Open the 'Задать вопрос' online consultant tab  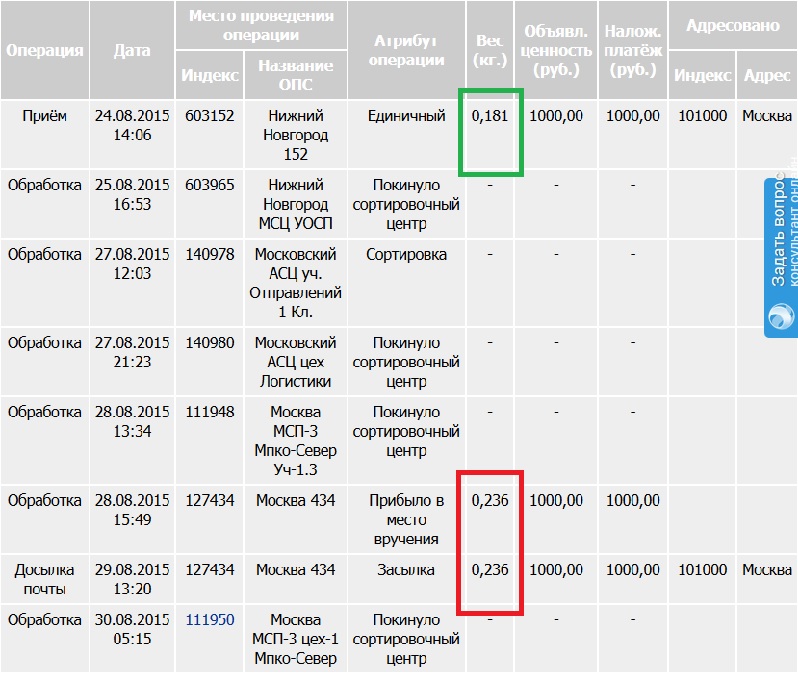pyautogui.click(x=781, y=258)
